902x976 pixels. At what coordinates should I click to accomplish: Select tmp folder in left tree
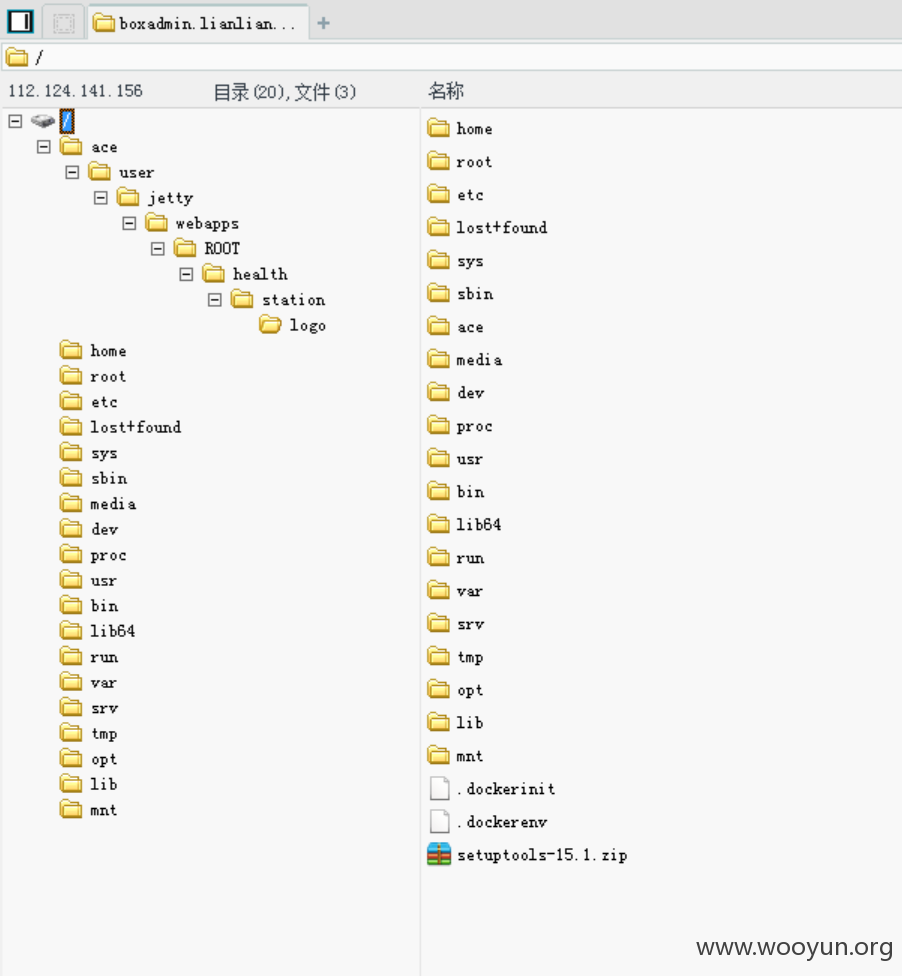click(x=89, y=733)
